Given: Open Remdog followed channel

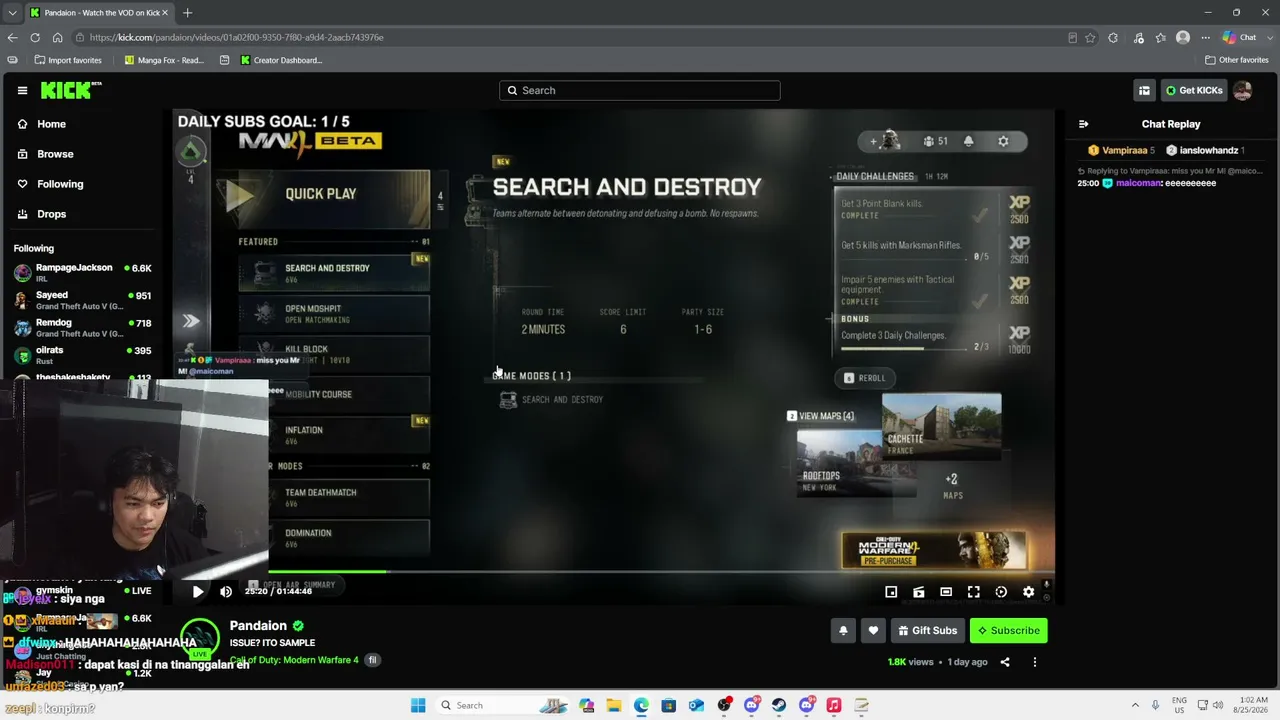Looking at the screenshot, I should click(82, 328).
